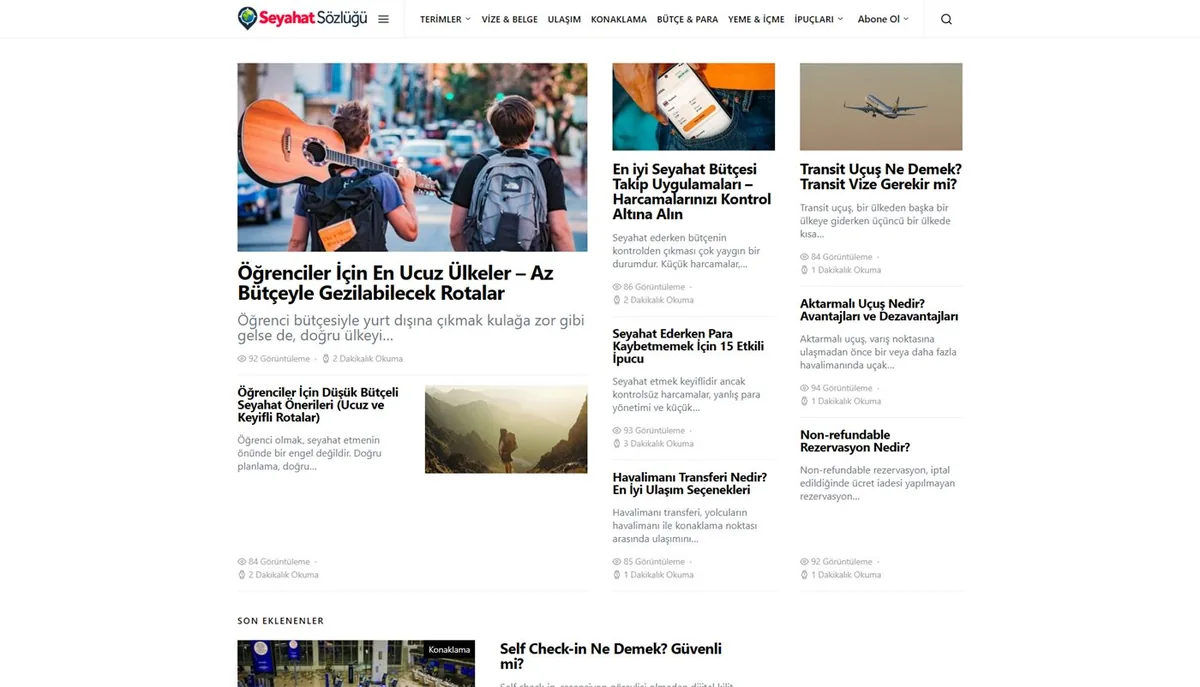Screen dimensions: 1200x687
Task: Open 'Havalimanı Transferi Nedir?' article
Action: point(690,484)
